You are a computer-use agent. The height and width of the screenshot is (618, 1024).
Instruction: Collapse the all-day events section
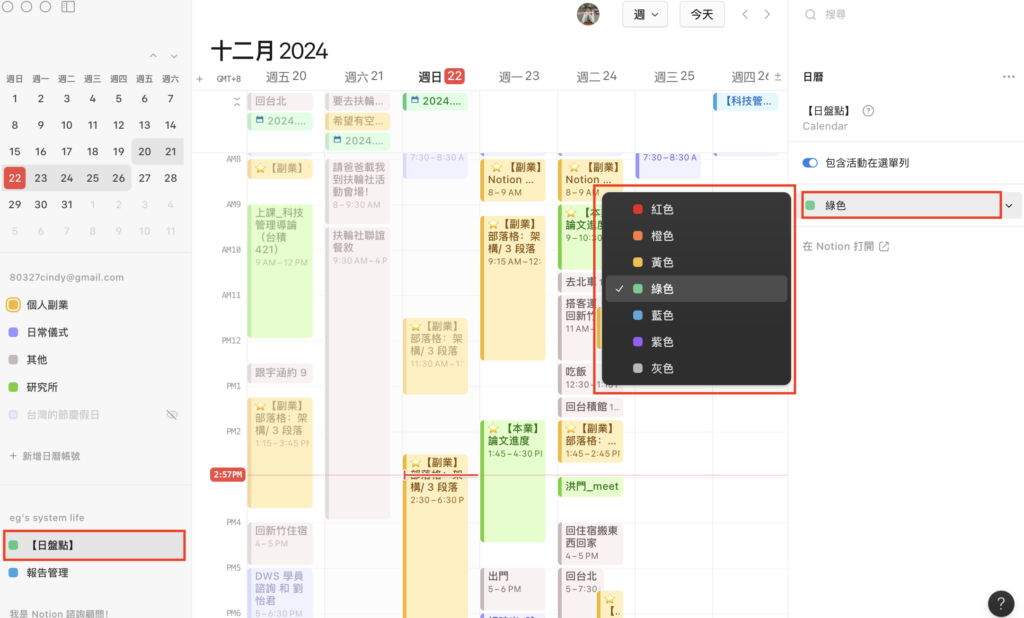pyautogui.click(x=237, y=101)
